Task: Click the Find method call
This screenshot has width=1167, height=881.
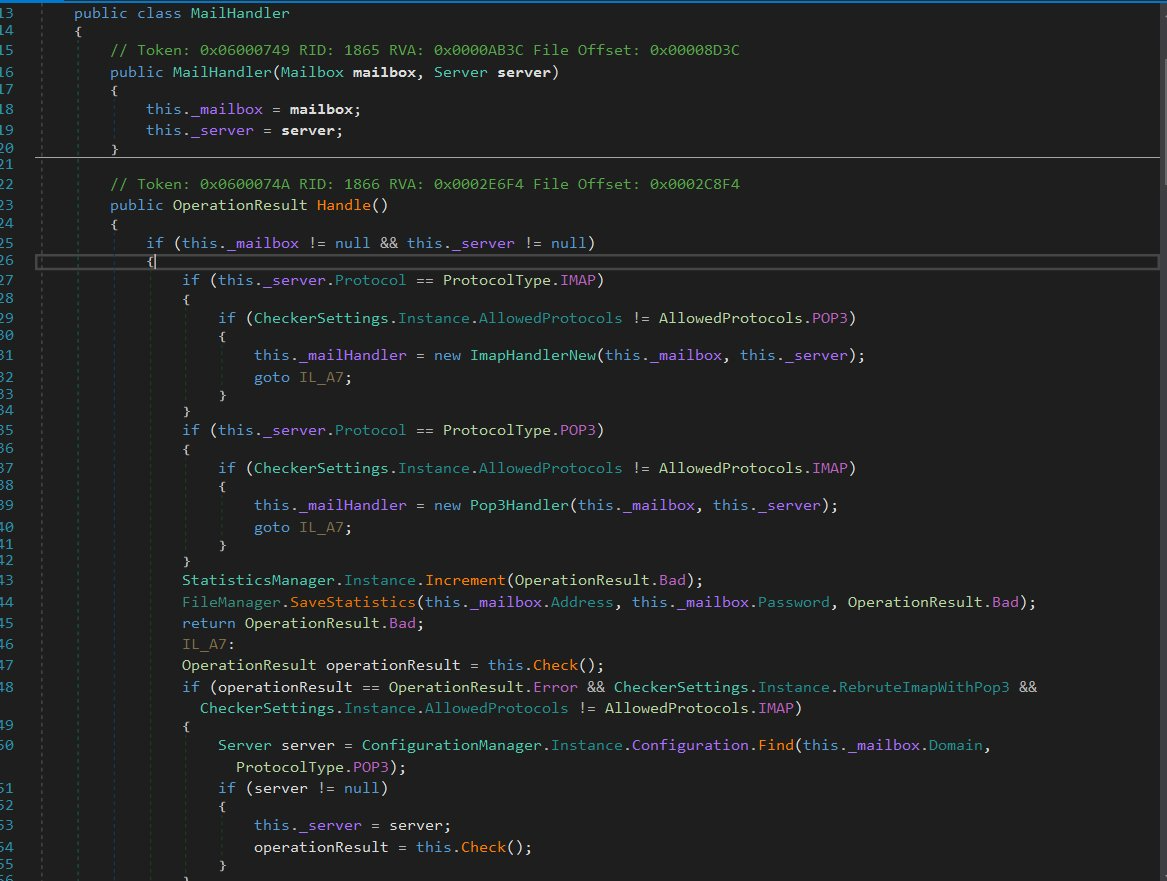Action: click(x=776, y=744)
